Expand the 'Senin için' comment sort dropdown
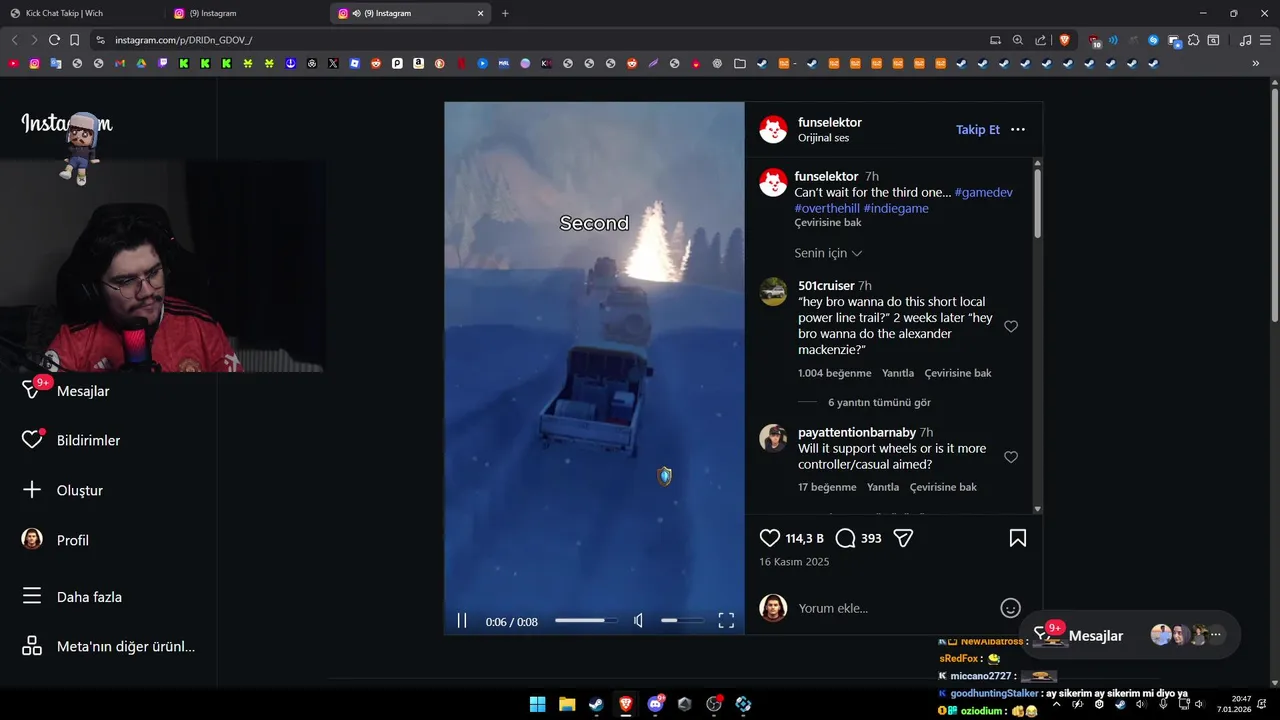This screenshot has height=720, width=1280. (x=828, y=253)
